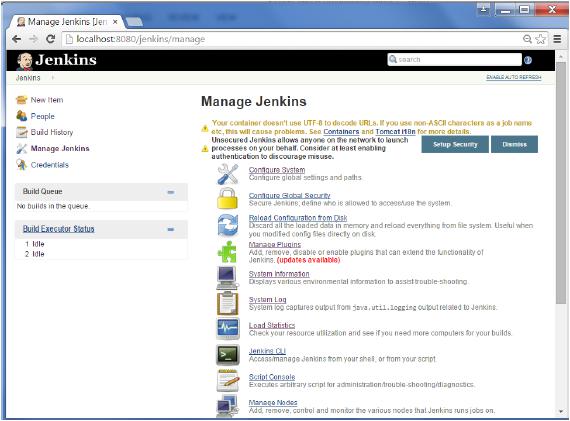Click Enable Auto Refresh link

pos(514,77)
